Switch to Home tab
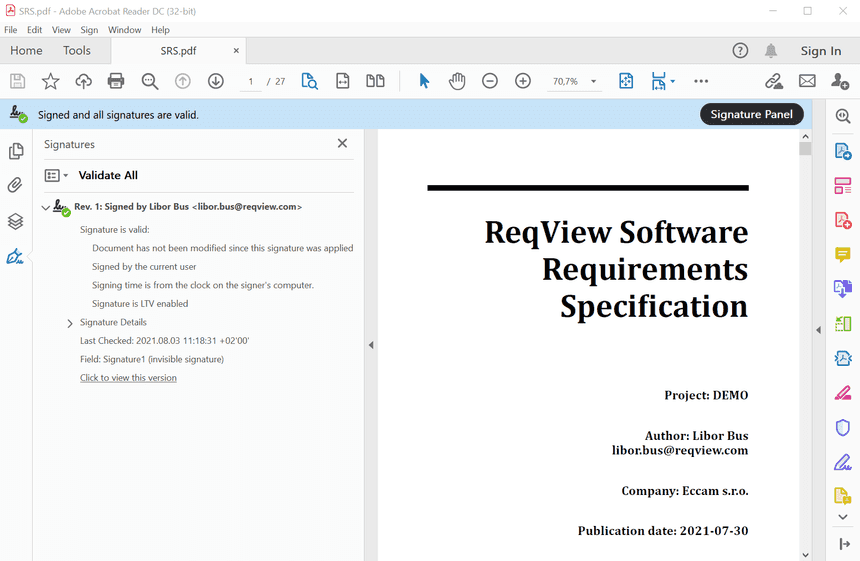 pos(26,50)
